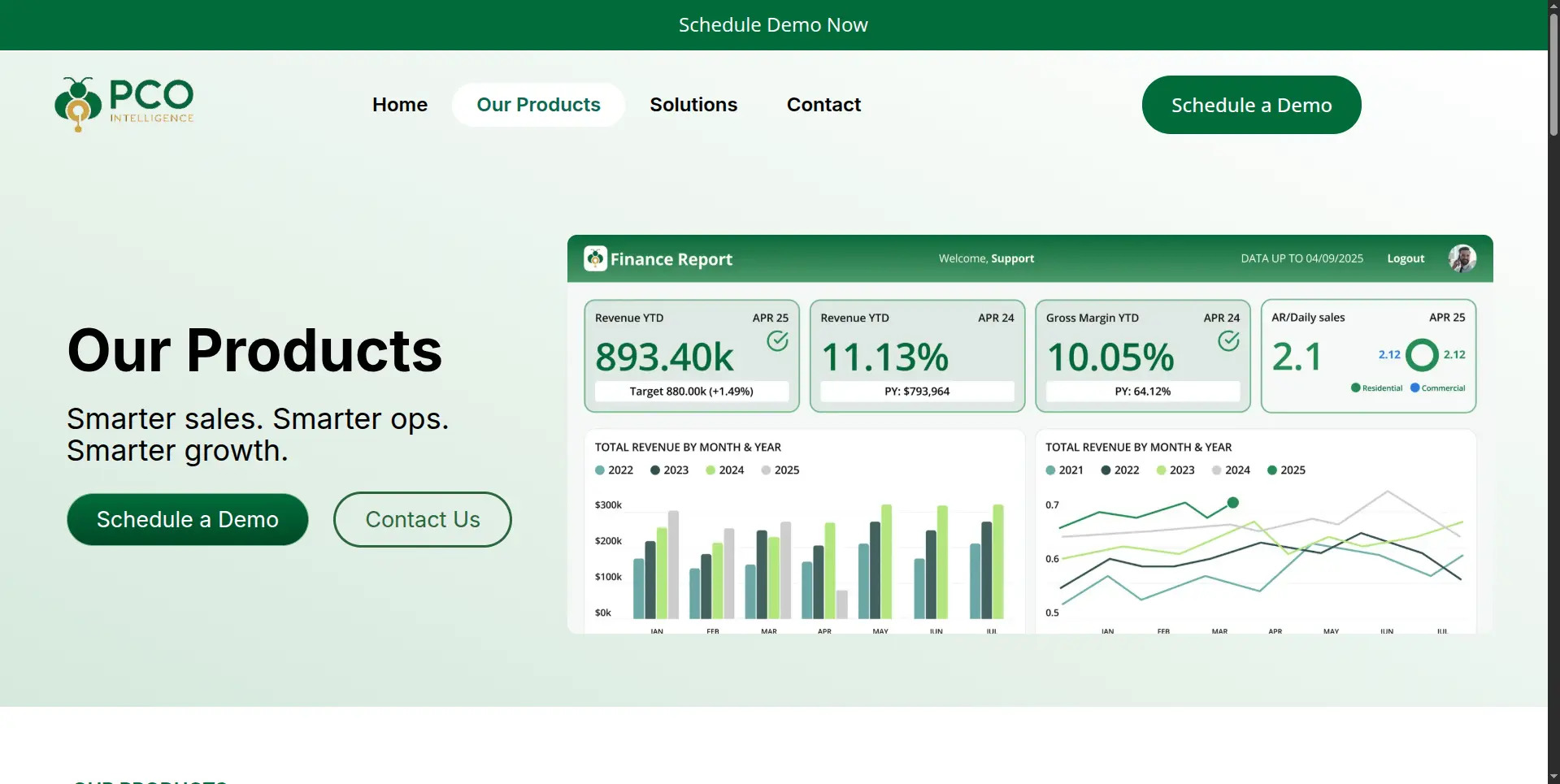Click the 2022 legend dot in bar chart
1560x784 pixels.
pyautogui.click(x=600, y=470)
